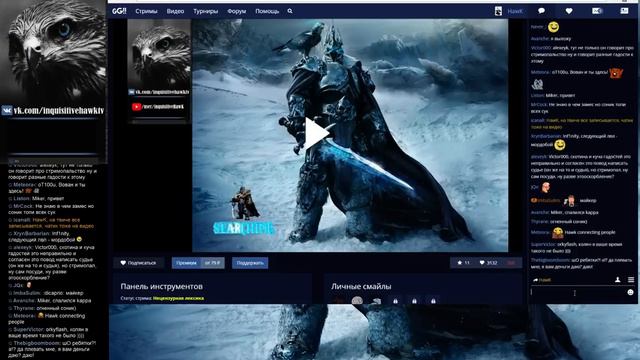Click the YouTube icon in the channel panel

[x=136, y=107]
